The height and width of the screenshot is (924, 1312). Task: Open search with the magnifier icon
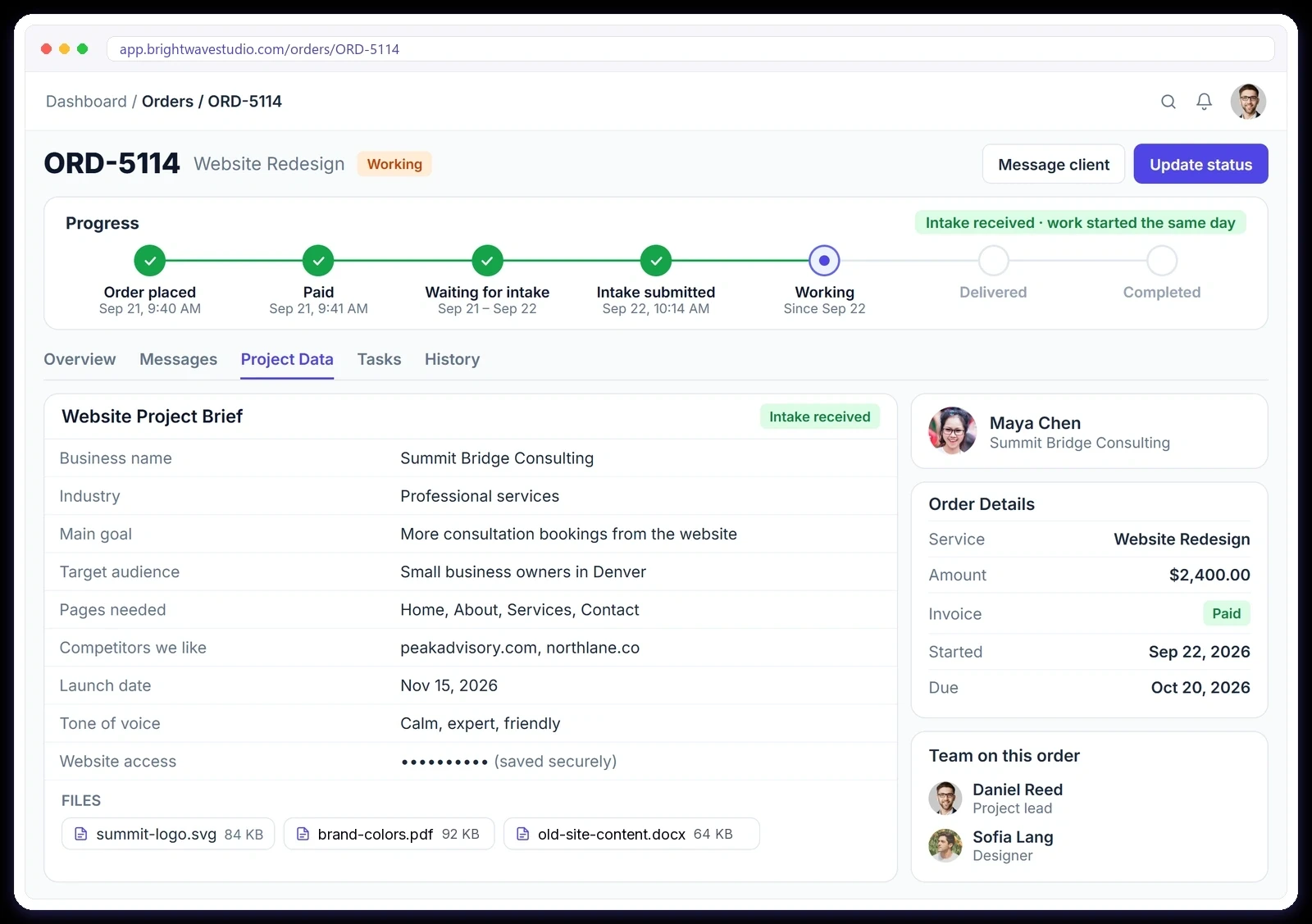1168,102
